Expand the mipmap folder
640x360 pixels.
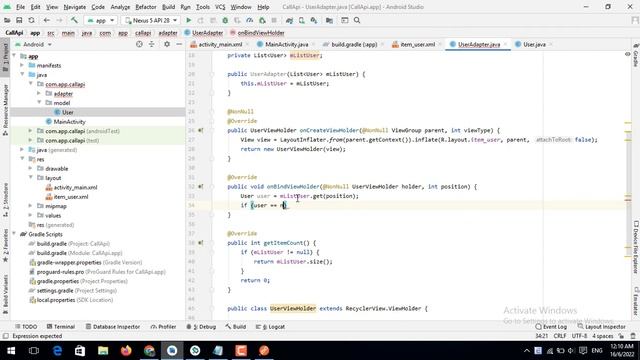pyautogui.click(x=31, y=206)
